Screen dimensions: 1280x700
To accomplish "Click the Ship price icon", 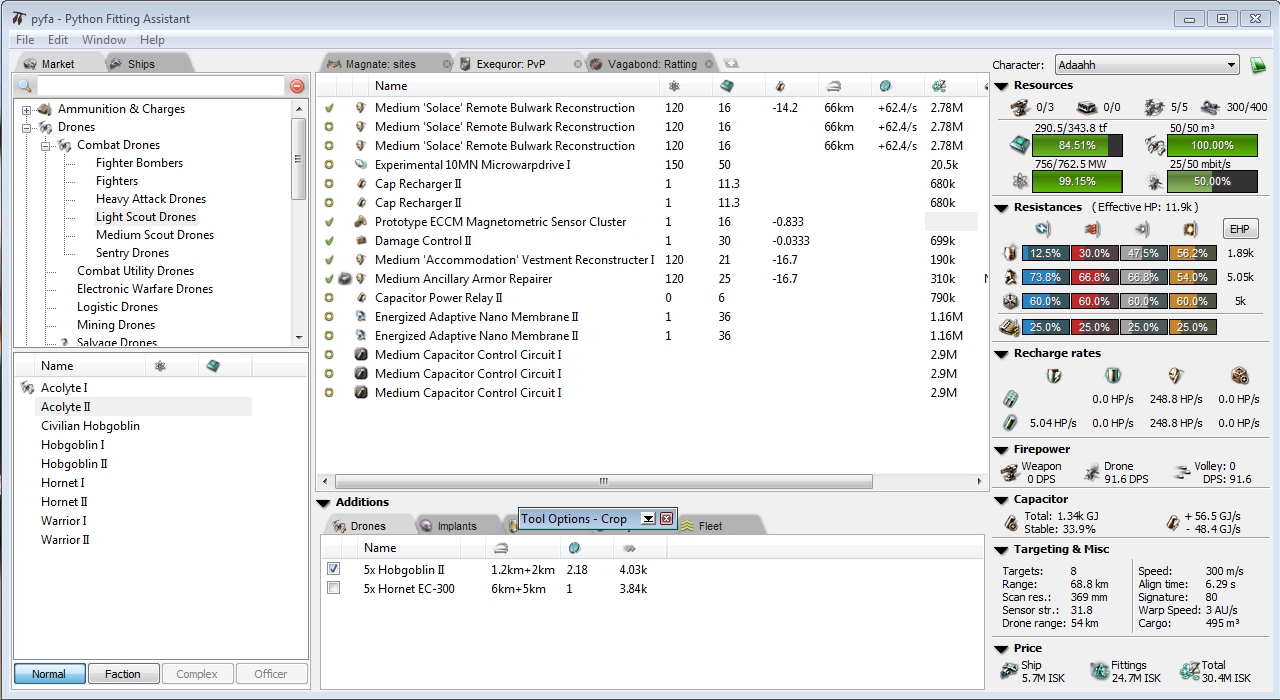I will tap(1009, 671).
